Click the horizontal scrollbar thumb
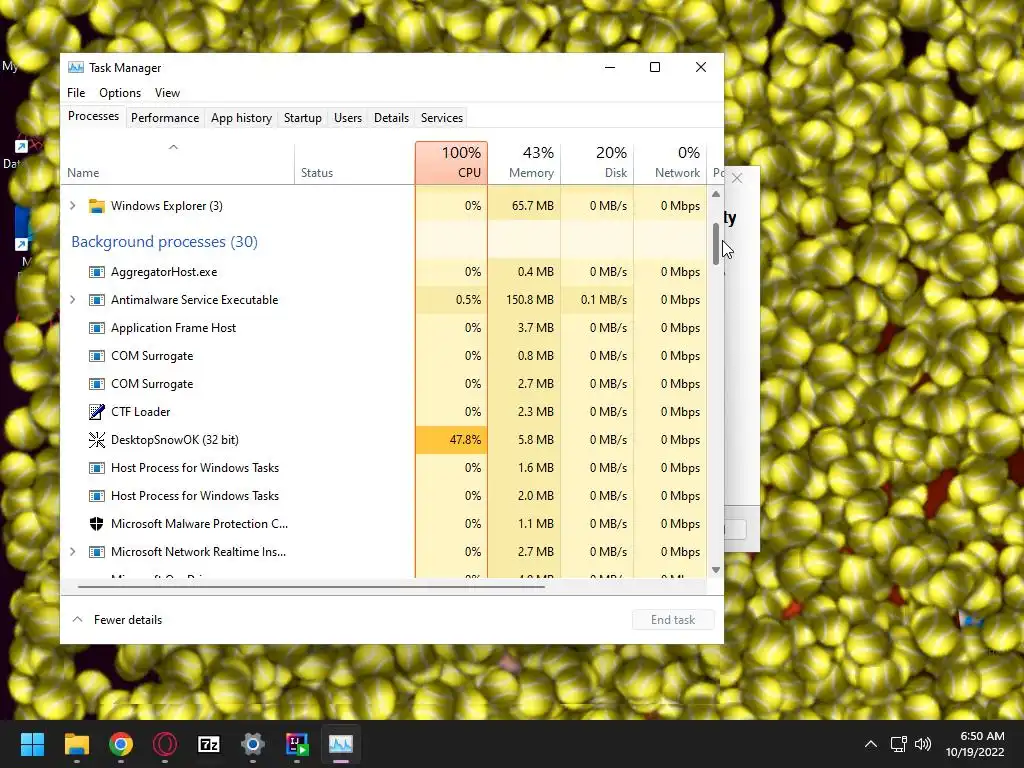The image size is (1024, 768). tap(311, 587)
